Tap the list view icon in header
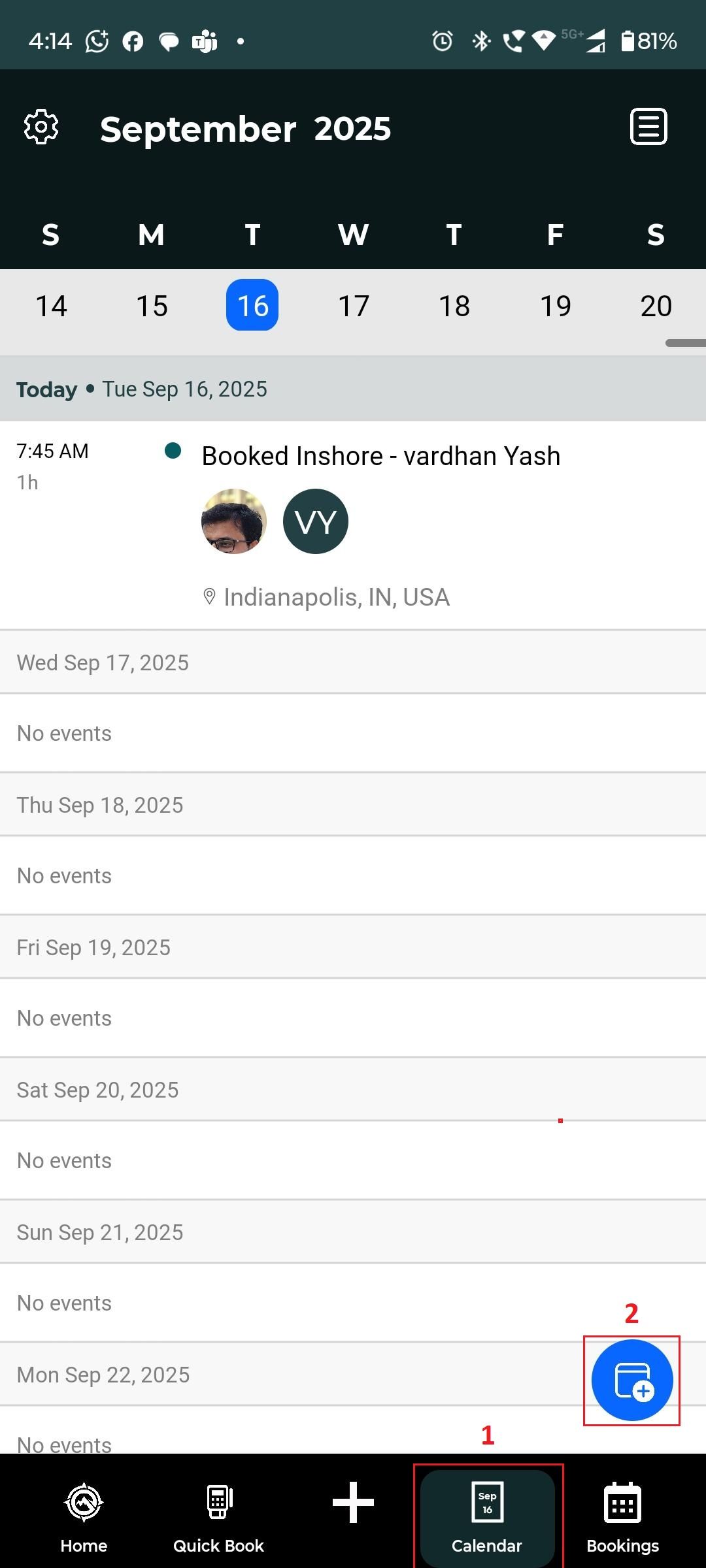This screenshot has height=1568, width=706. (x=648, y=127)
